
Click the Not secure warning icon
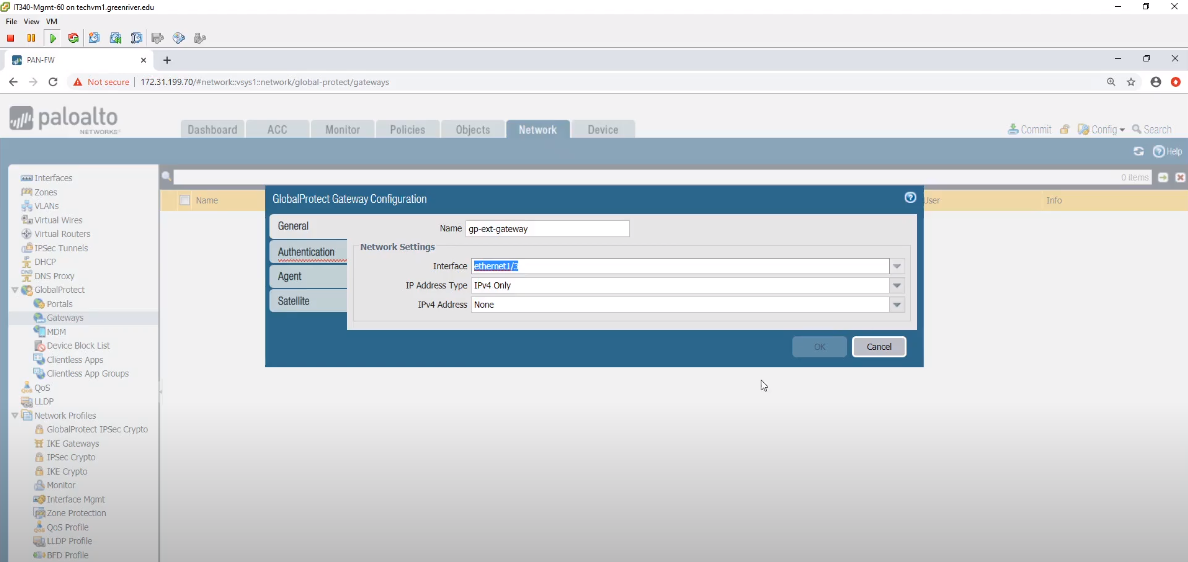[x=77, y=82]
